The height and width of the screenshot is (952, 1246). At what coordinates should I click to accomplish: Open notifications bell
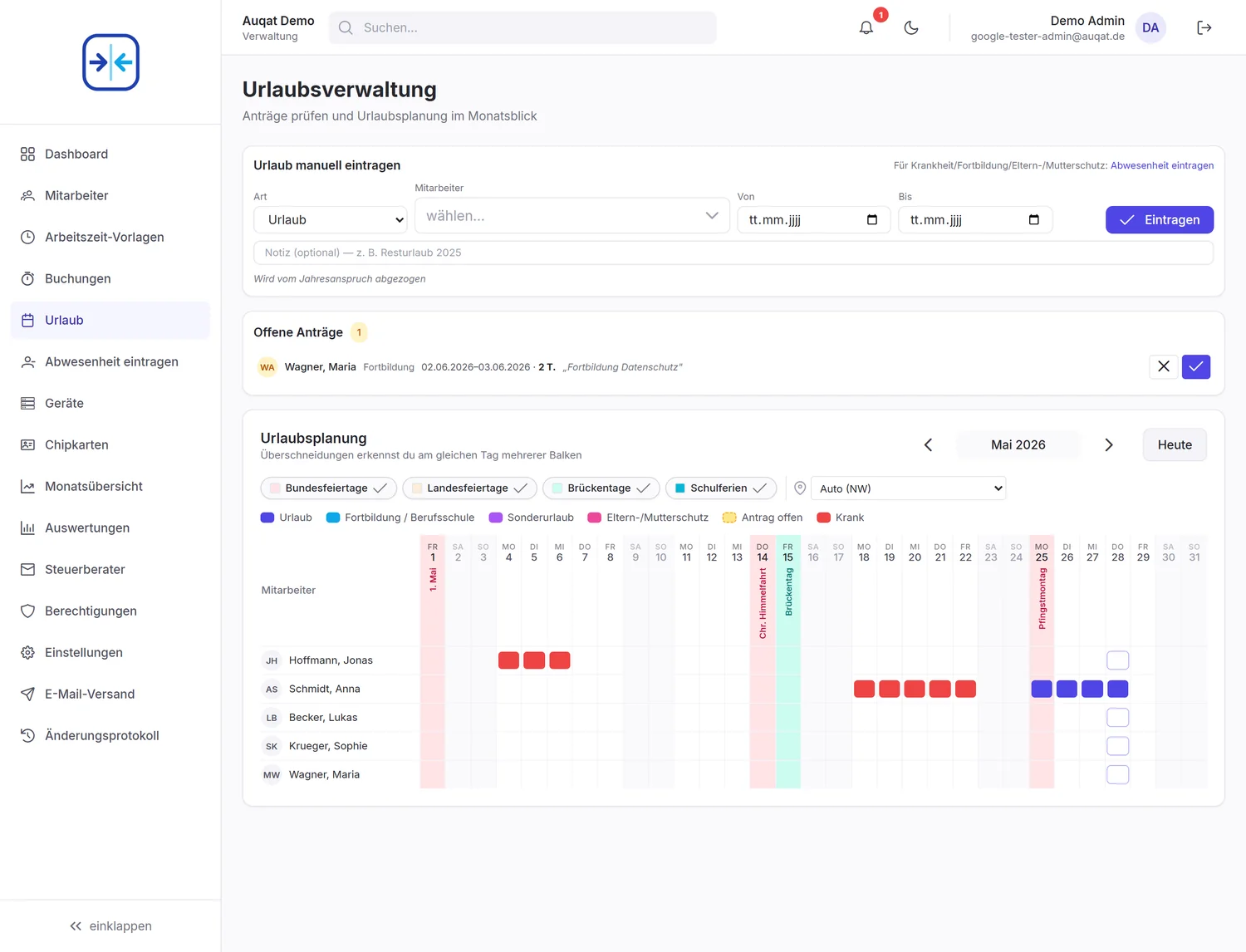coord(866,27)
